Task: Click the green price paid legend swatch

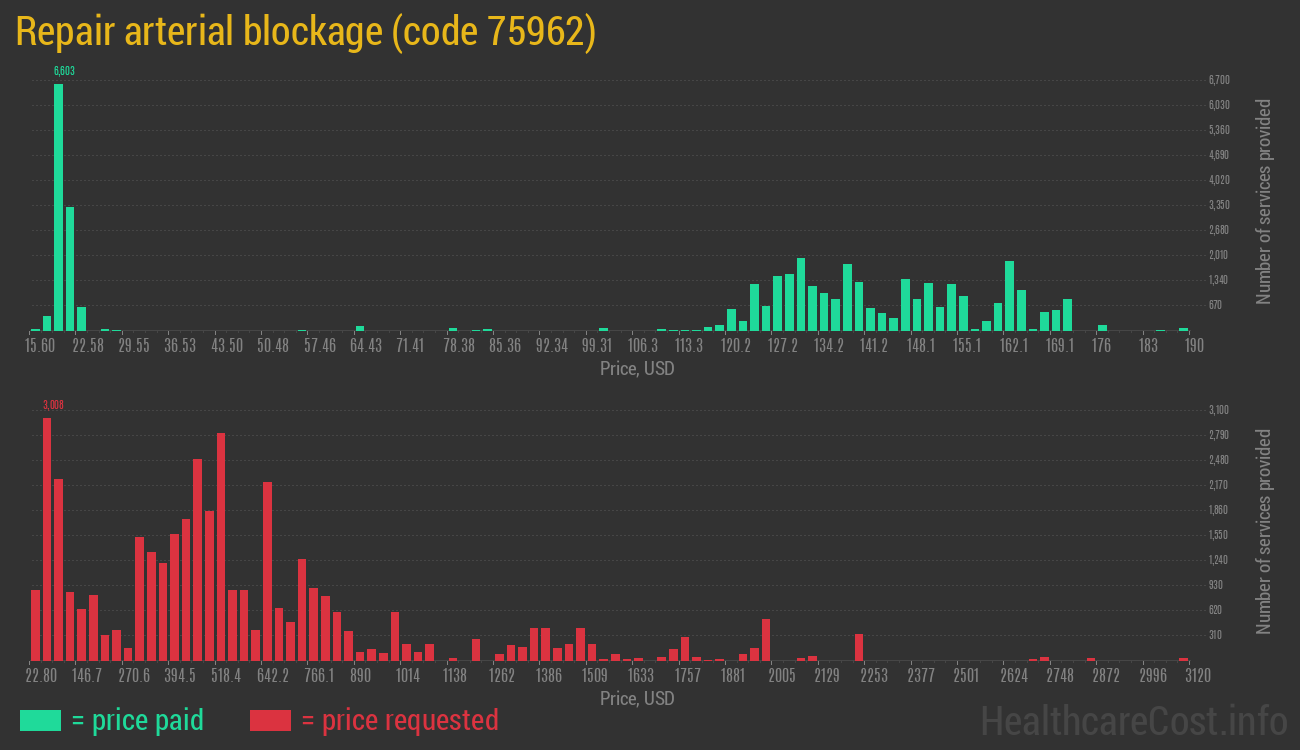Action: [x=40, y=720]
